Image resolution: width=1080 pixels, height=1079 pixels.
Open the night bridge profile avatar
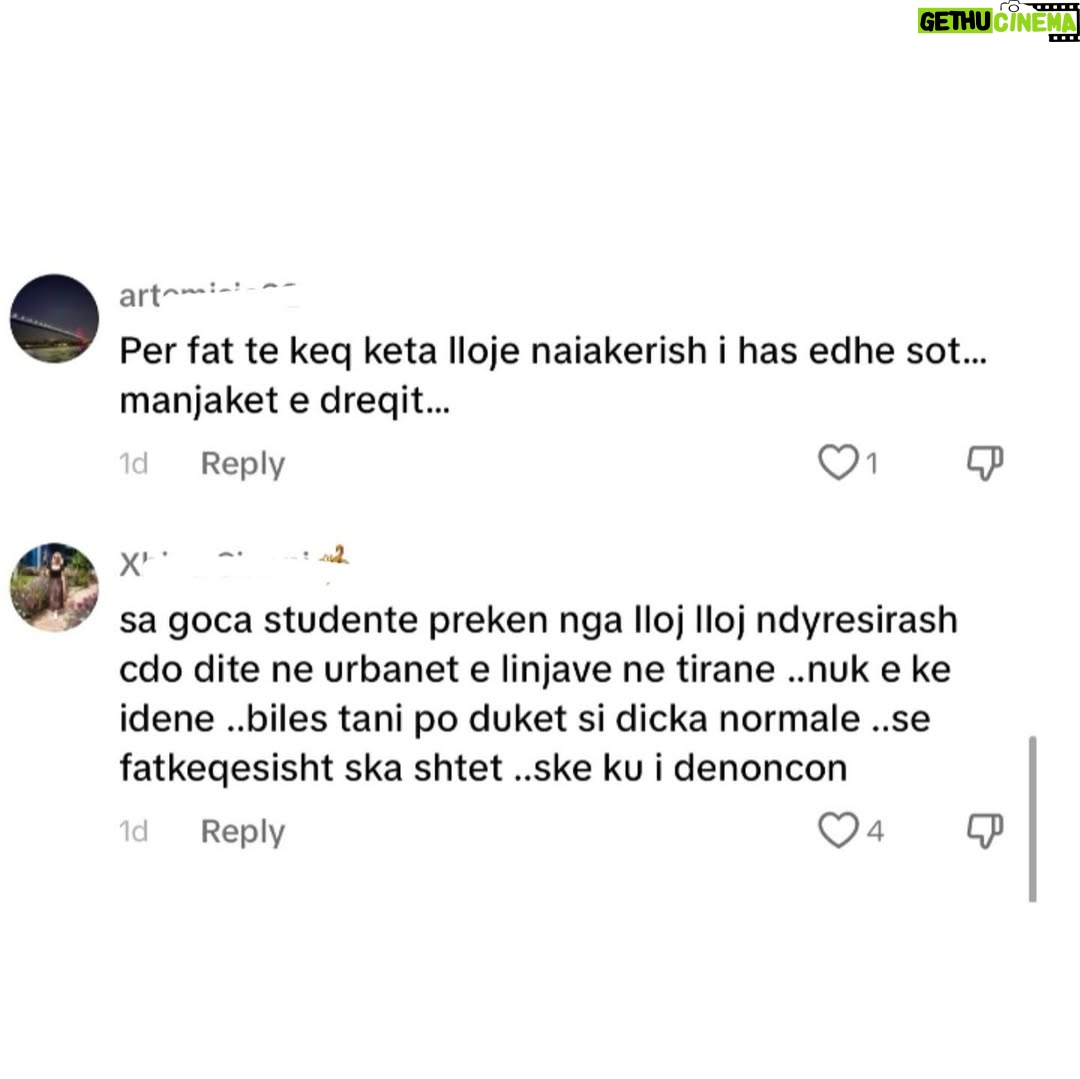54,318
